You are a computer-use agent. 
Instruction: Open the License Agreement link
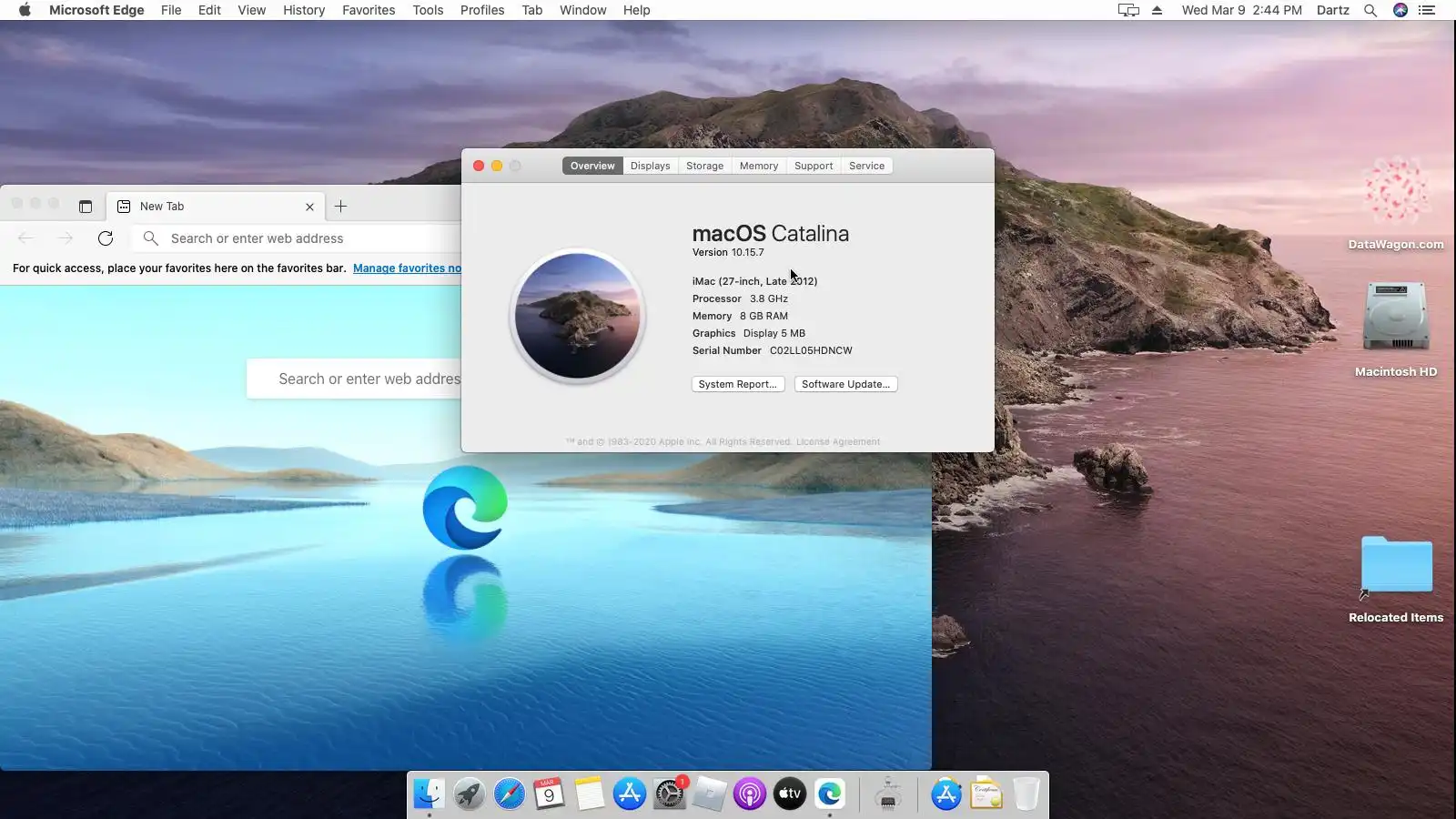838,442
